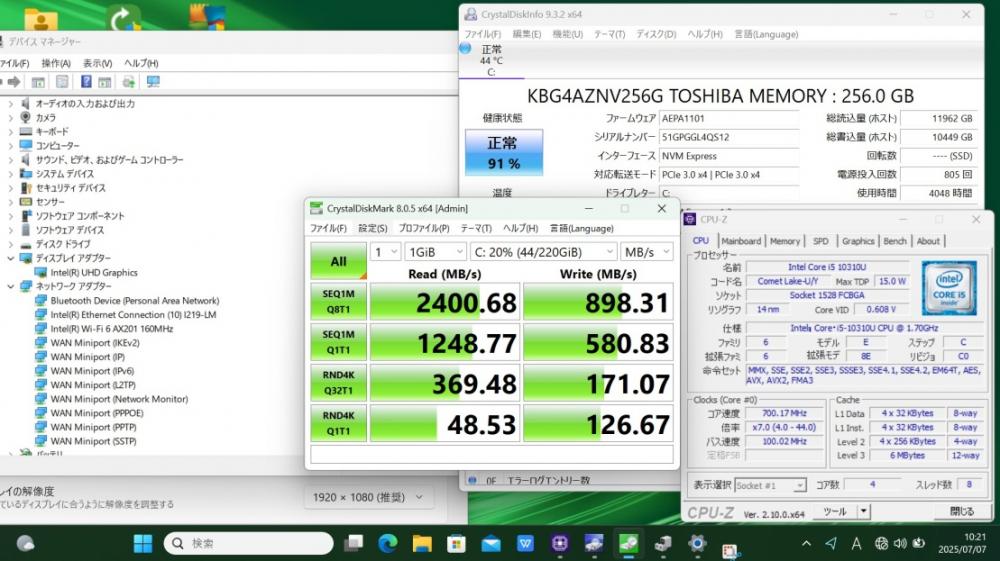Expand the キーボード category
This screenshot has width=1000, height=561.
click(10, 131)
